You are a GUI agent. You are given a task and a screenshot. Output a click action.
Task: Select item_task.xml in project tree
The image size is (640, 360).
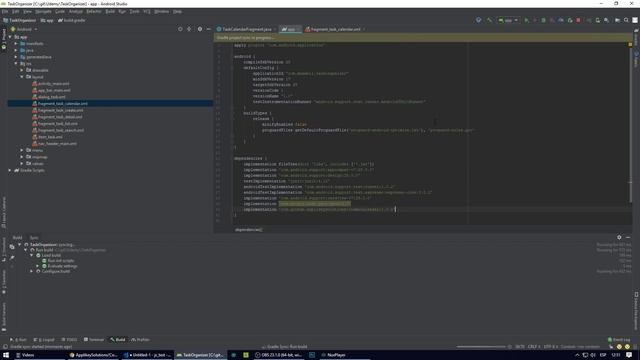pyautogui.click(x=50, y=137)
